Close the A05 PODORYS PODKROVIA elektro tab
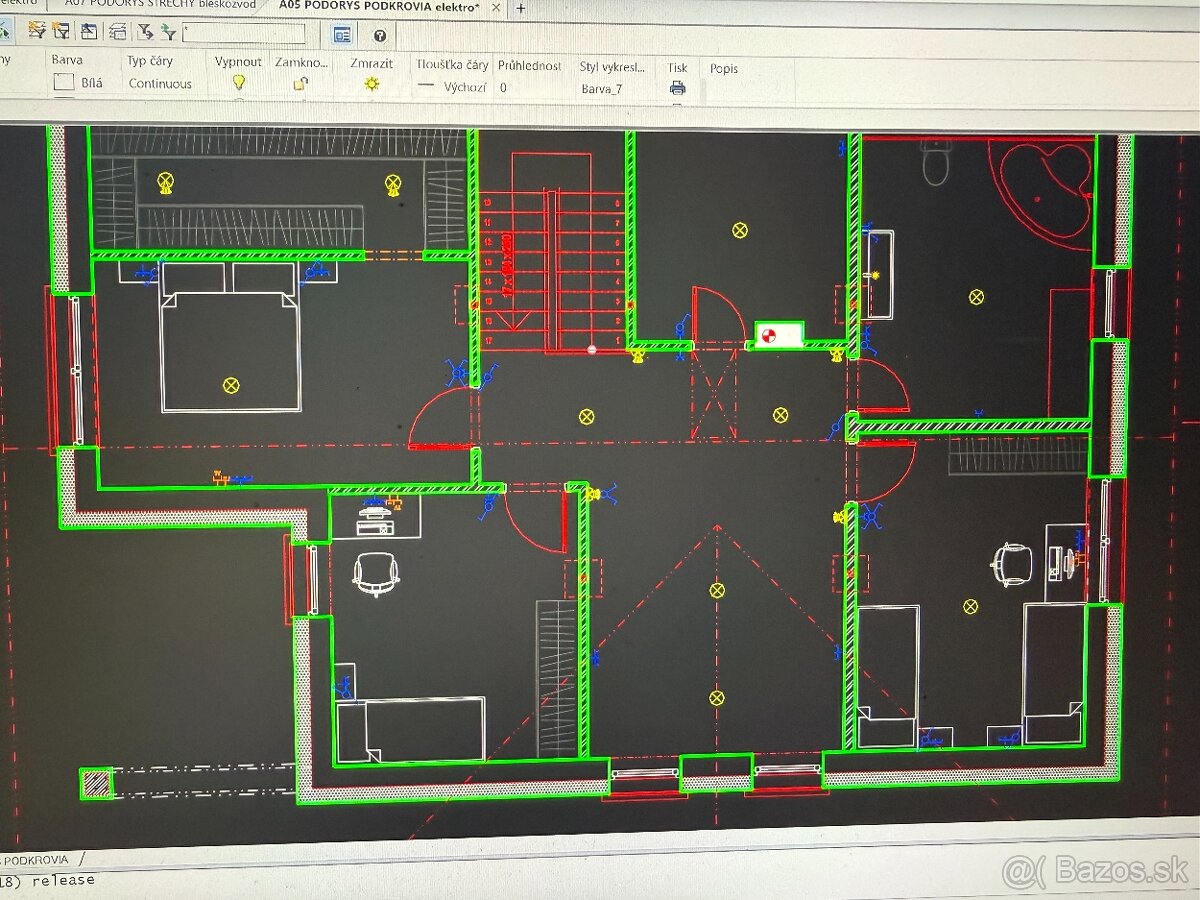 [x=497, y=6]
